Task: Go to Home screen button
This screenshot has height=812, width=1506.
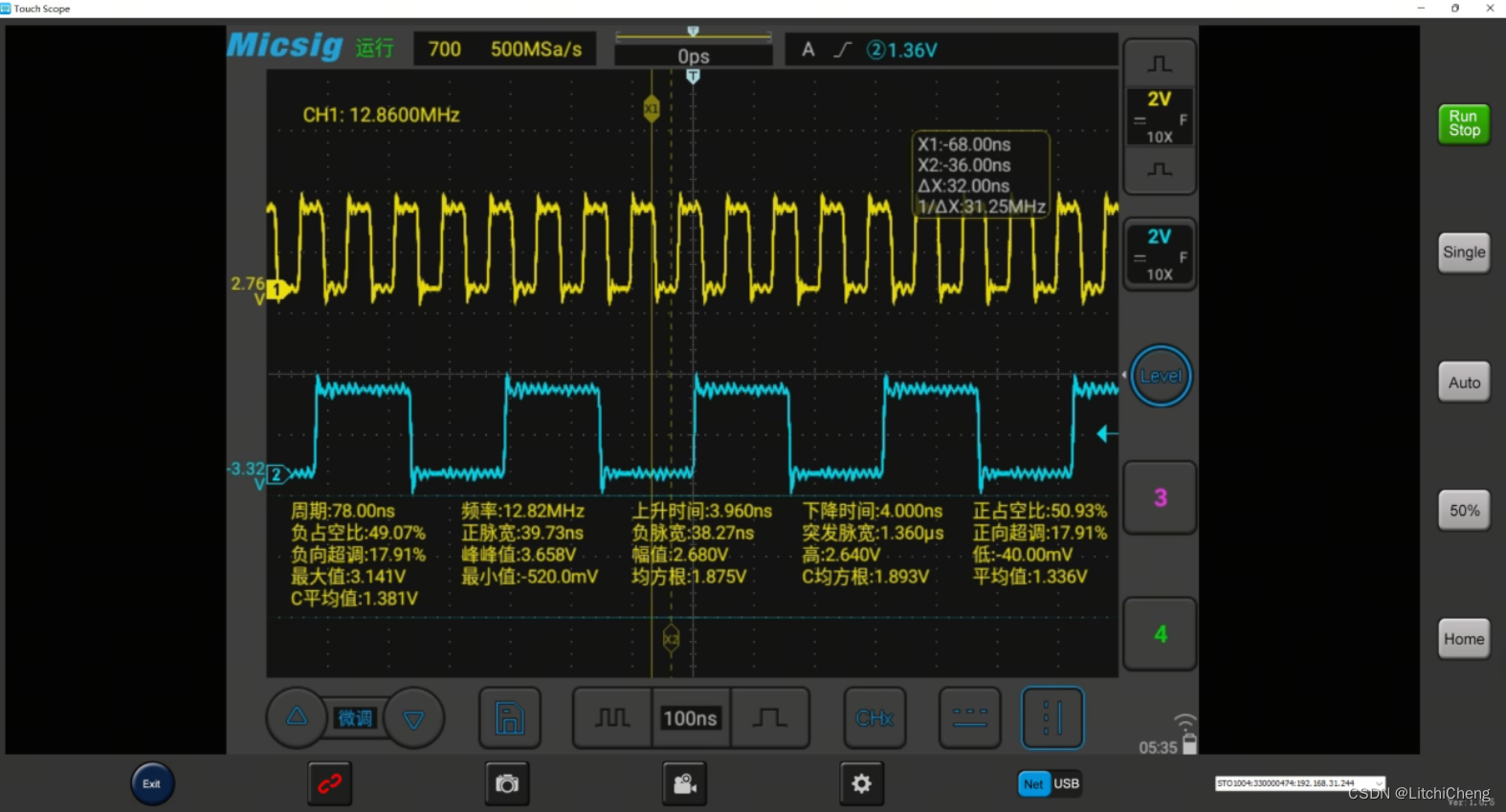Action: pos(1464,639)
